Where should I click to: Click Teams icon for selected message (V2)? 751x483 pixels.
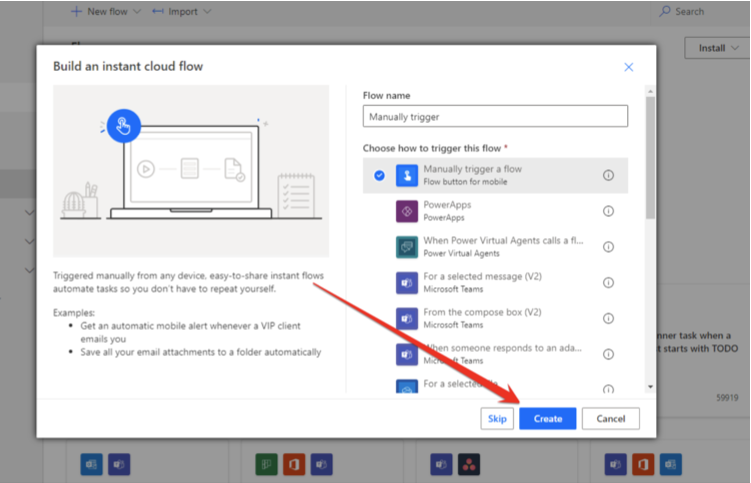pos(407,283)
